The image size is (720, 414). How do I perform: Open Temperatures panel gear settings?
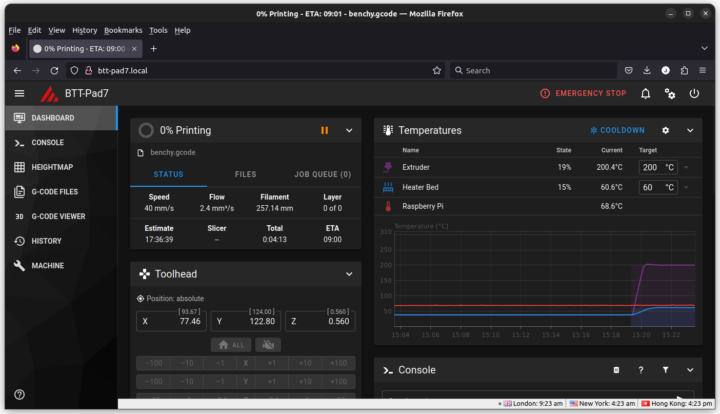(x=665, y=130)
